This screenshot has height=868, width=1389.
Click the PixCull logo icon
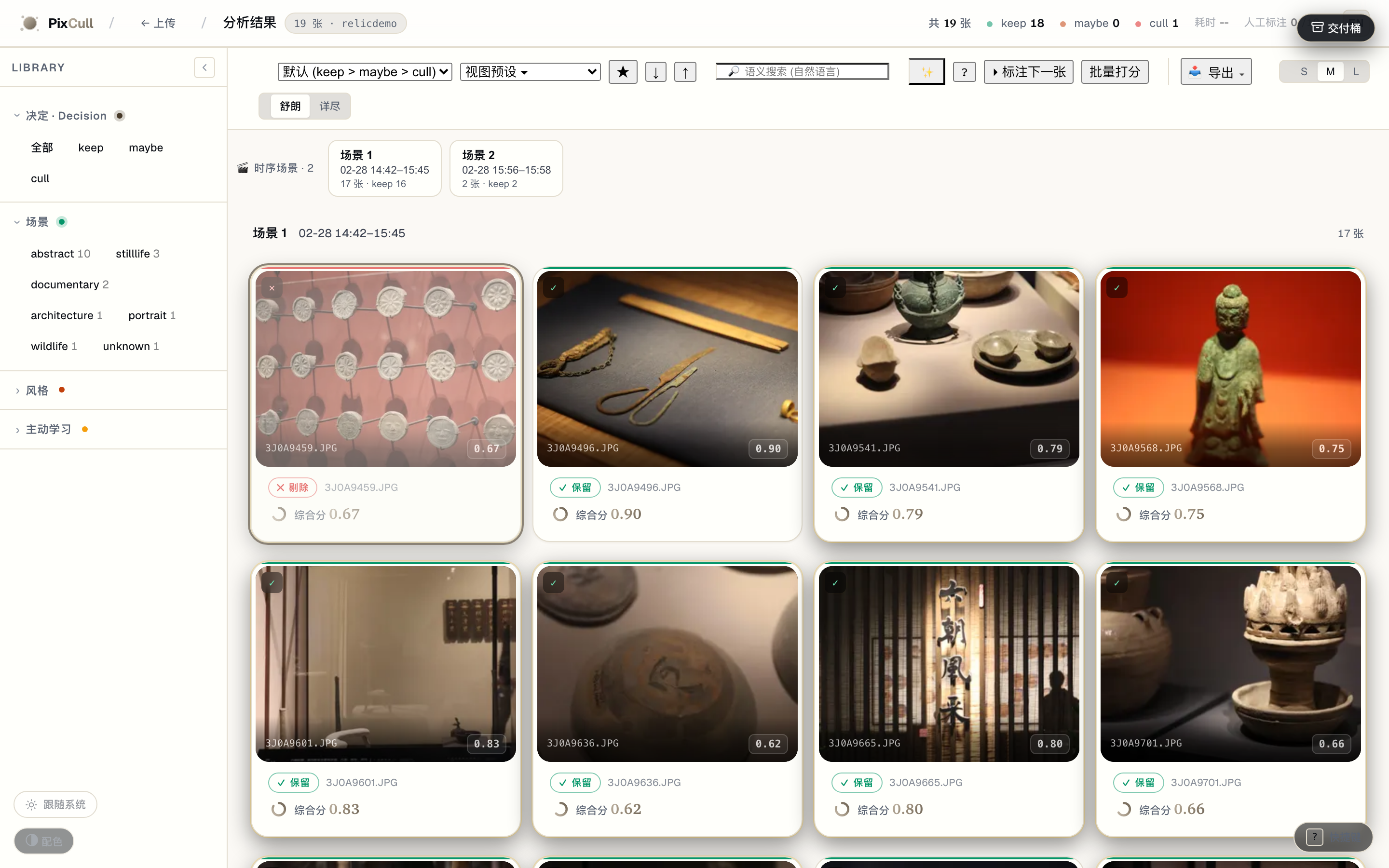pos(29,23)
